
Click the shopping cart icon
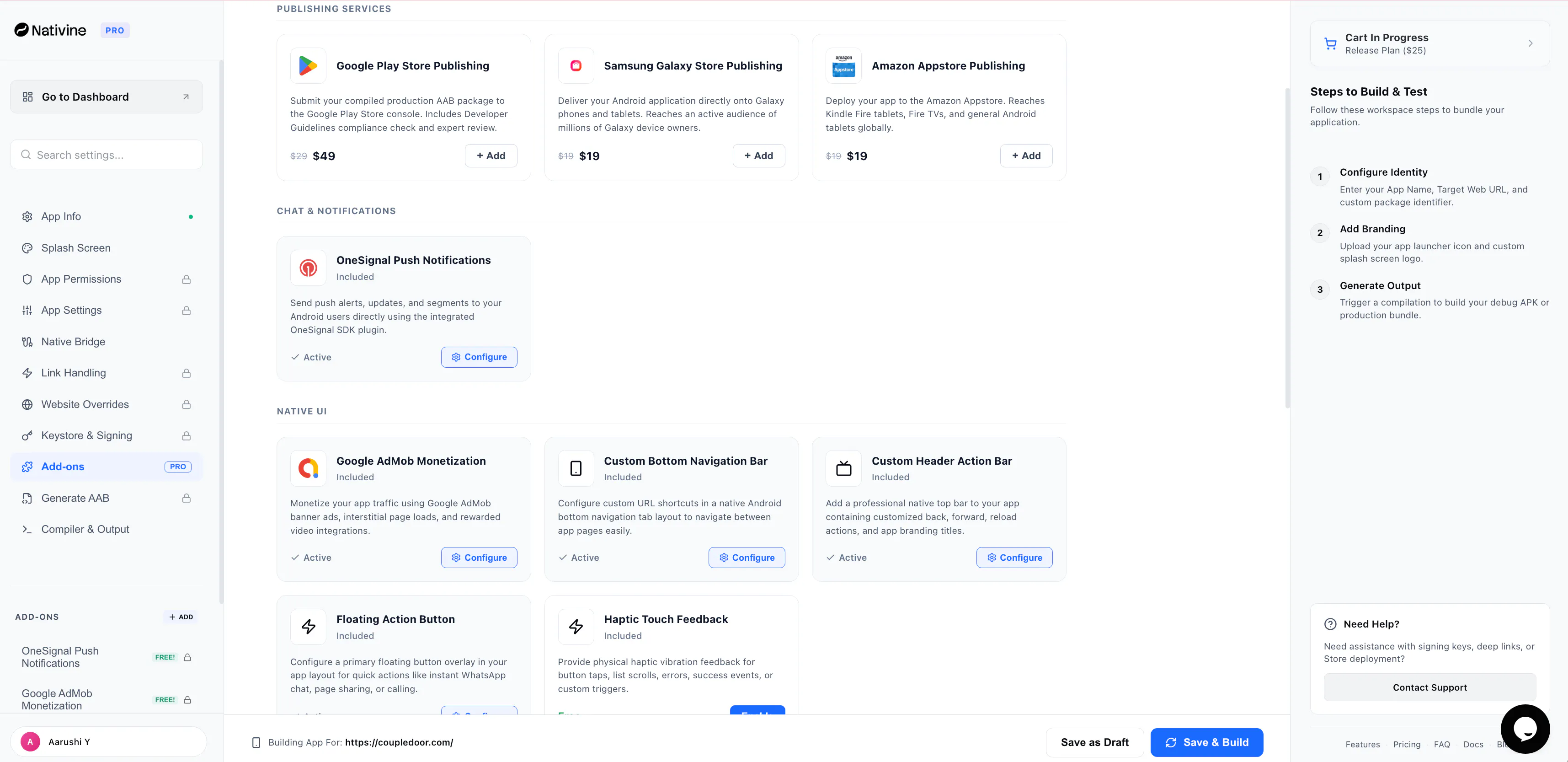click(1330, 44)
